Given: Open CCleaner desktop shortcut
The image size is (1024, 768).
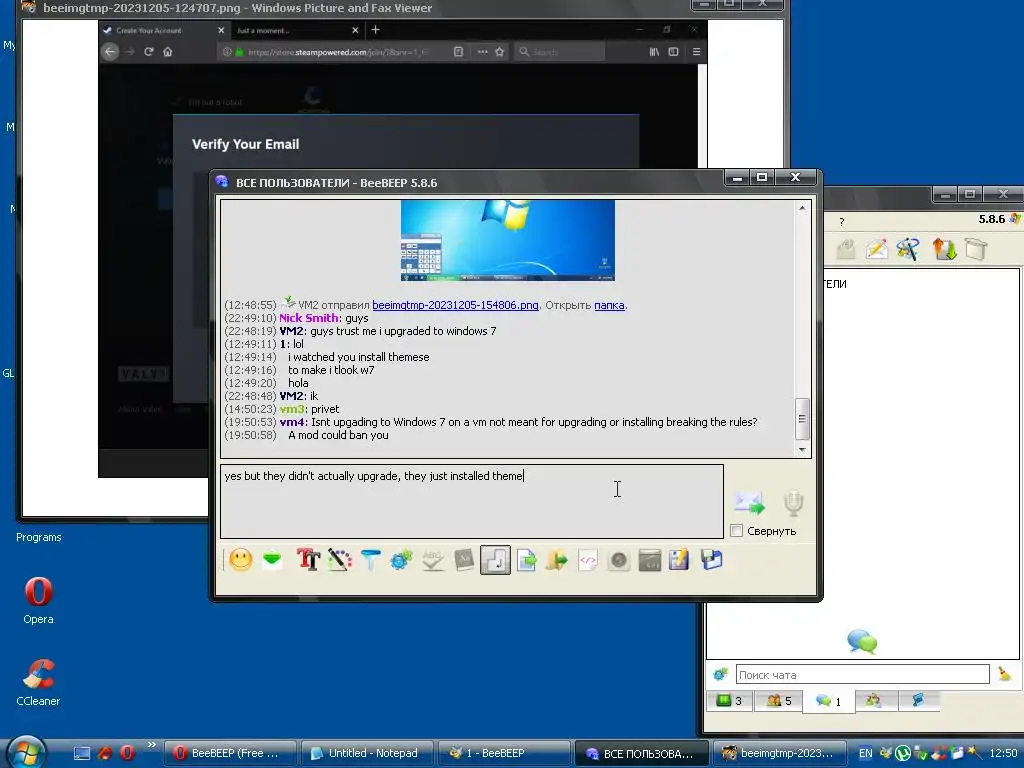Looking at the screenshot, I should (x=39, y=682).
